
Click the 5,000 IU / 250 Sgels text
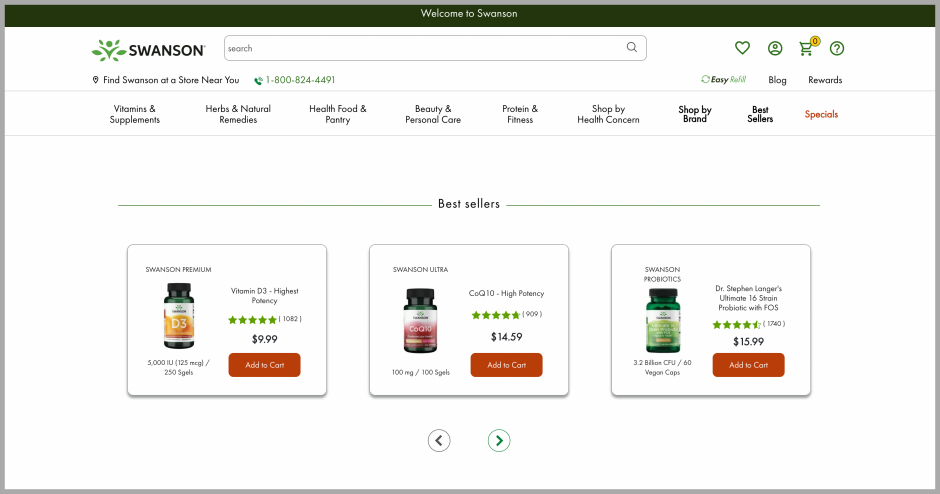click(x=179, y=368)
